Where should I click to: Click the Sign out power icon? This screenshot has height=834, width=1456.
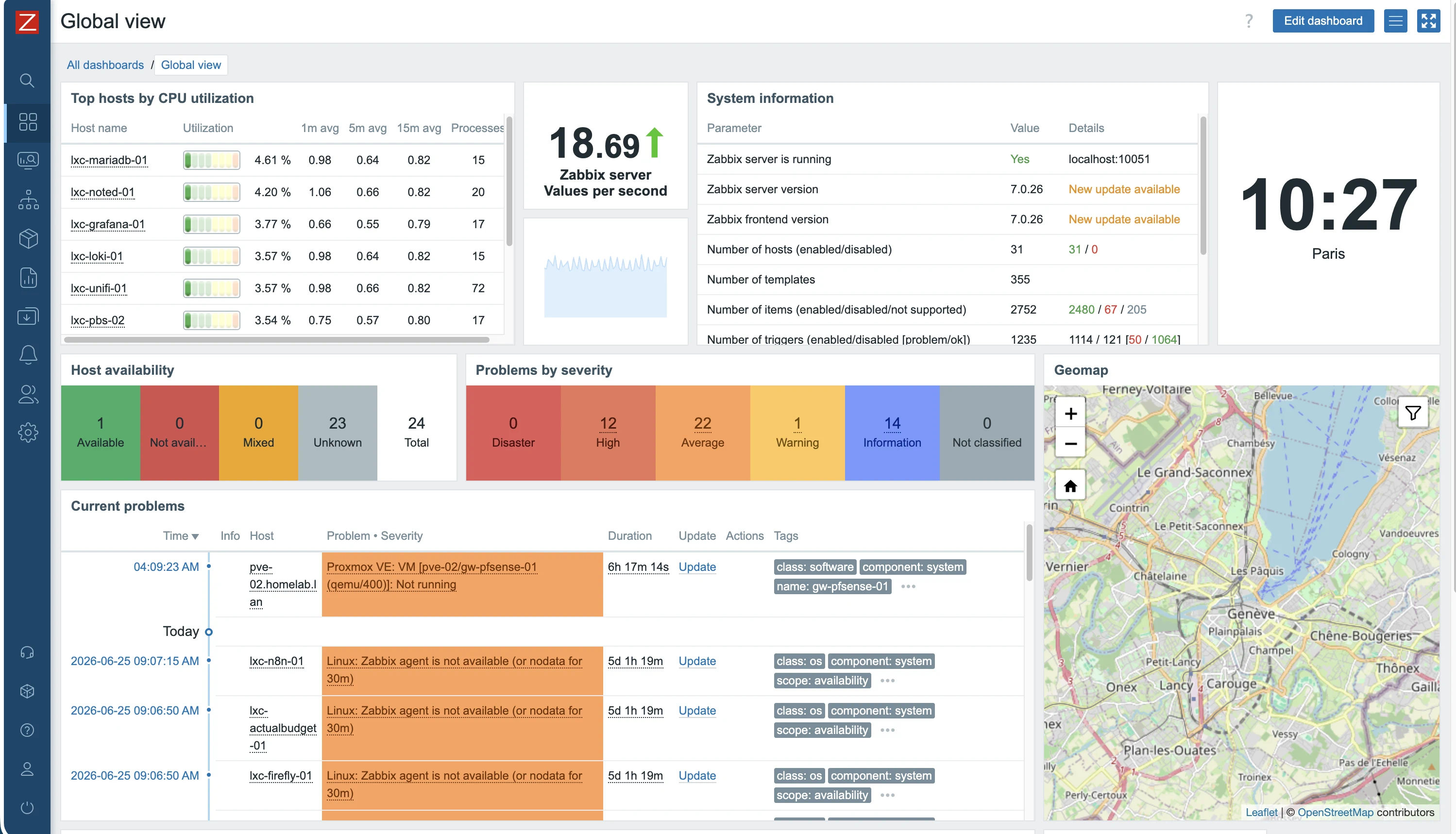pyautogui.click(x=27, y=807)
